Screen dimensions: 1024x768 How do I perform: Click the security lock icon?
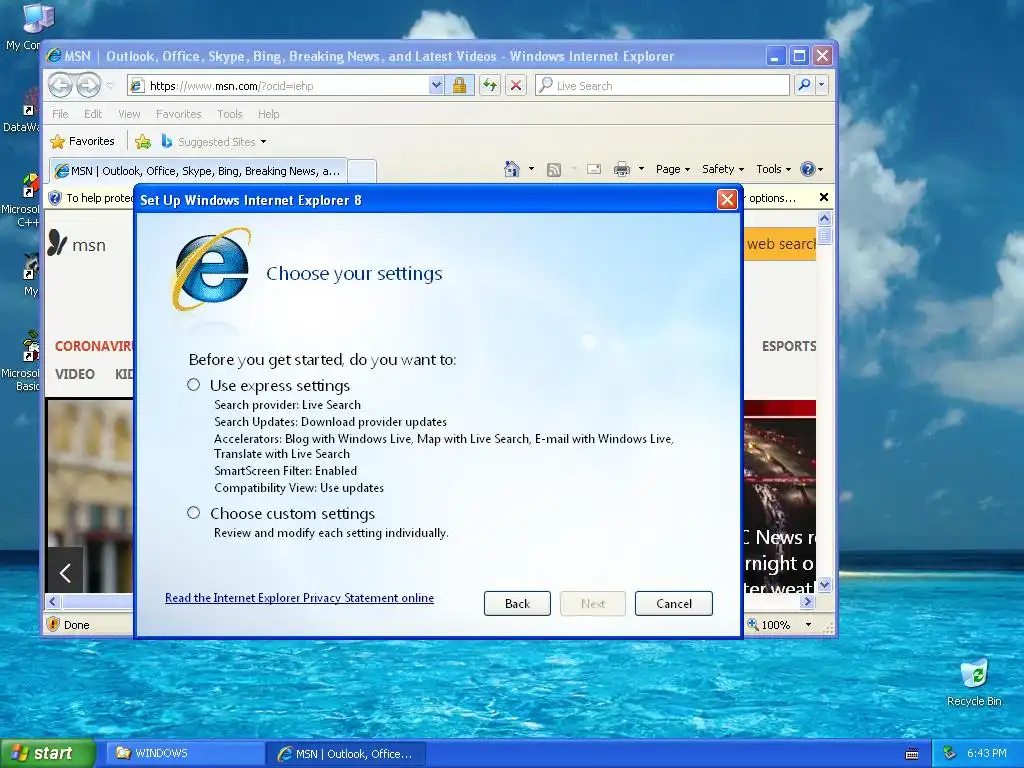(459, 86)
